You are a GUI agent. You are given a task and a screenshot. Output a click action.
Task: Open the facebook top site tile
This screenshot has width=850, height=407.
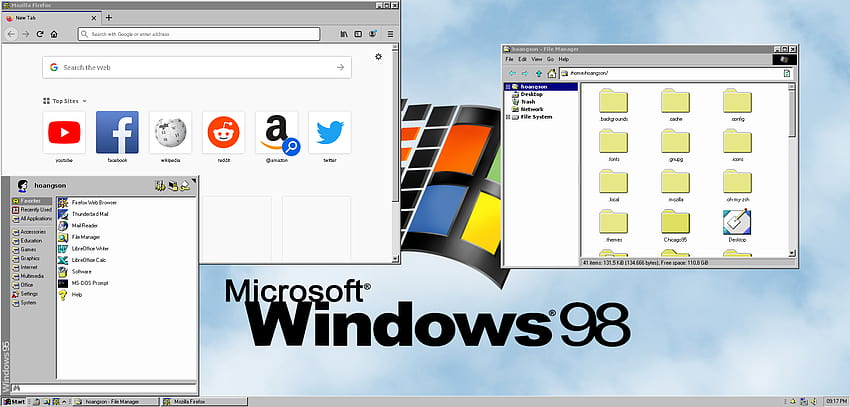pyautogui.click(x=117, y=132)
